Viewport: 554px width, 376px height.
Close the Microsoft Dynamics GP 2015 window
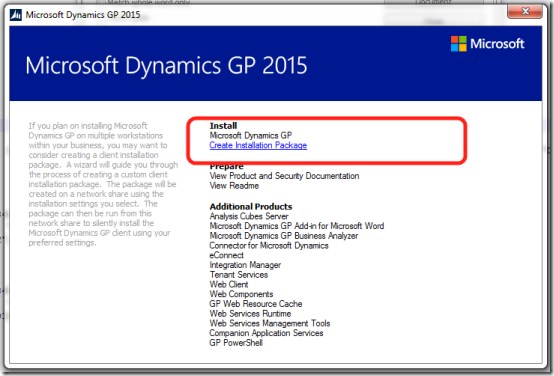click(525, 11)
